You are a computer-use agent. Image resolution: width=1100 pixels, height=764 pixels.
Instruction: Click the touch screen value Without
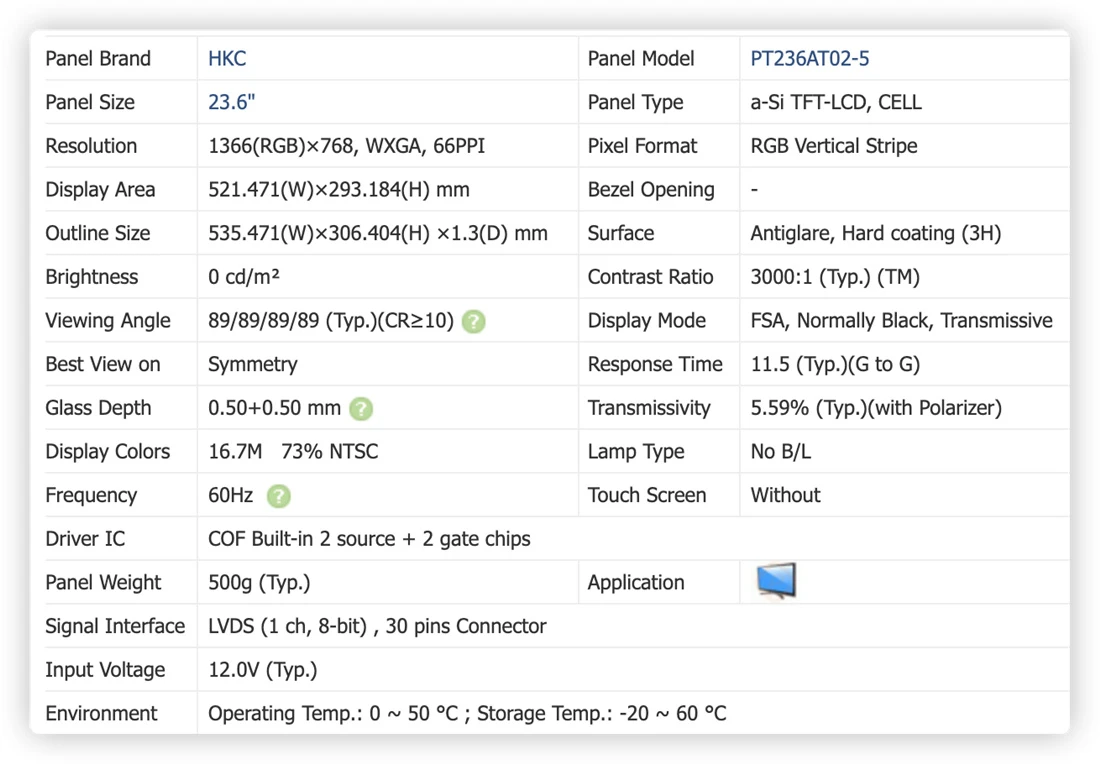click(785, 495)
